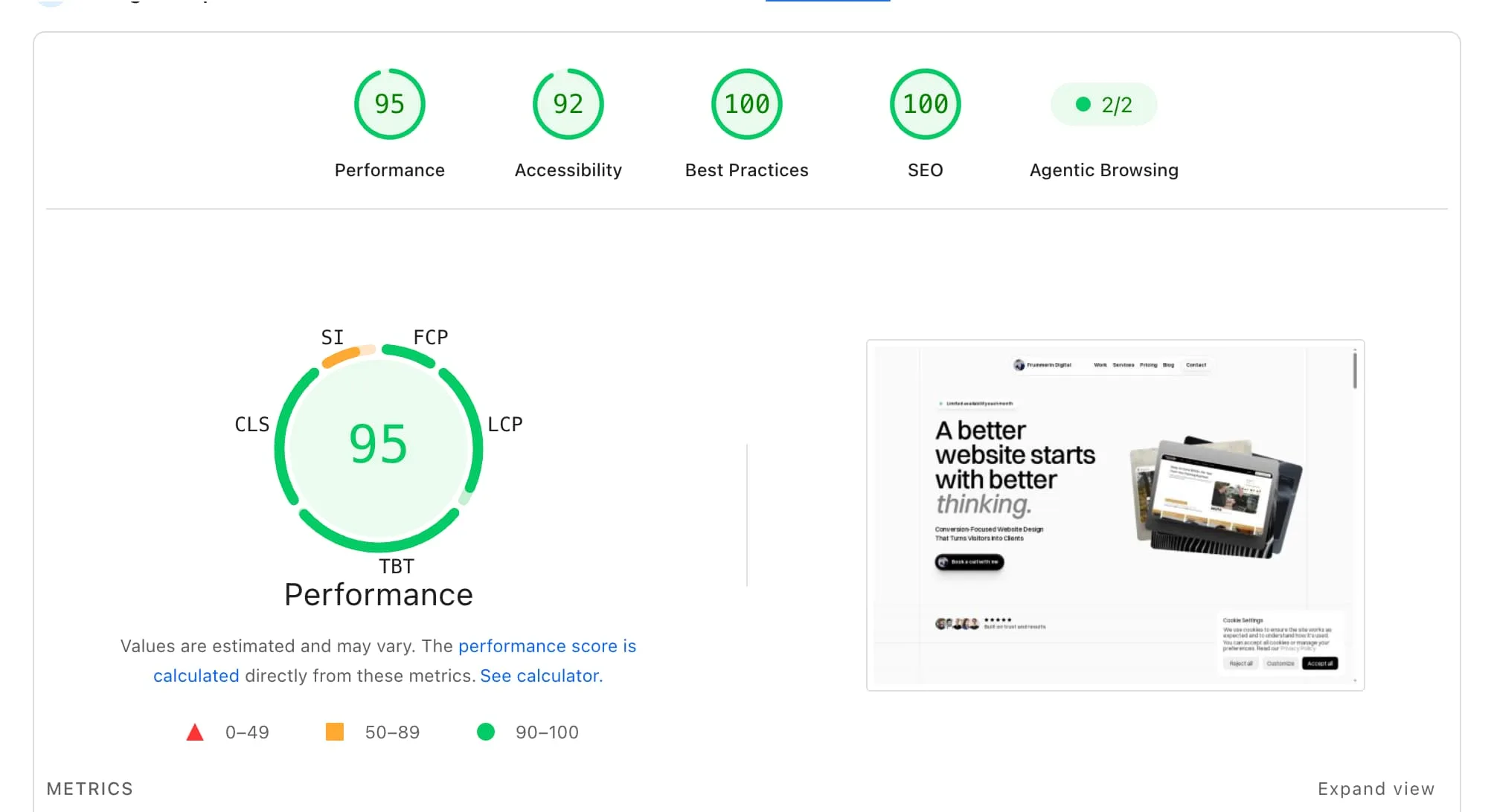The image size is (1494, 812).
Task: Click the '0–49' legend text
Action: (247, 732)
